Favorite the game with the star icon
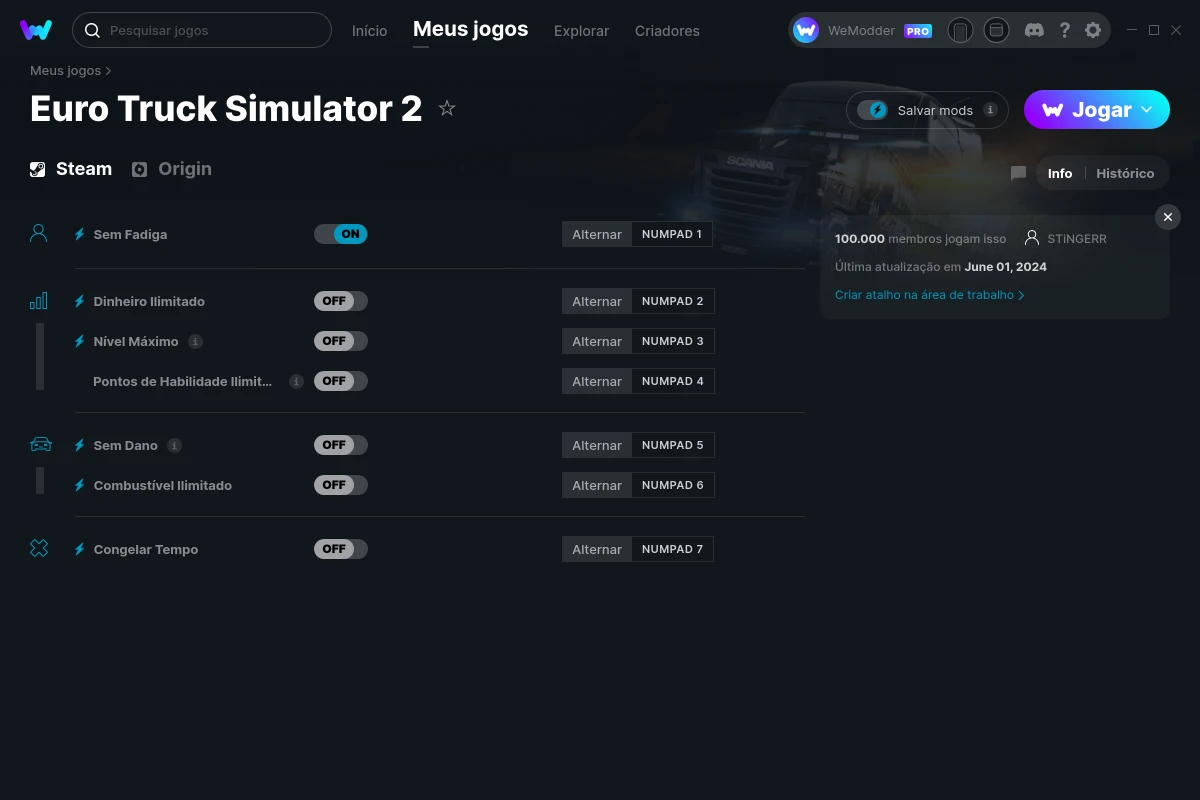Viewport: 1200px width, 800px height. [x=447, y=109]
